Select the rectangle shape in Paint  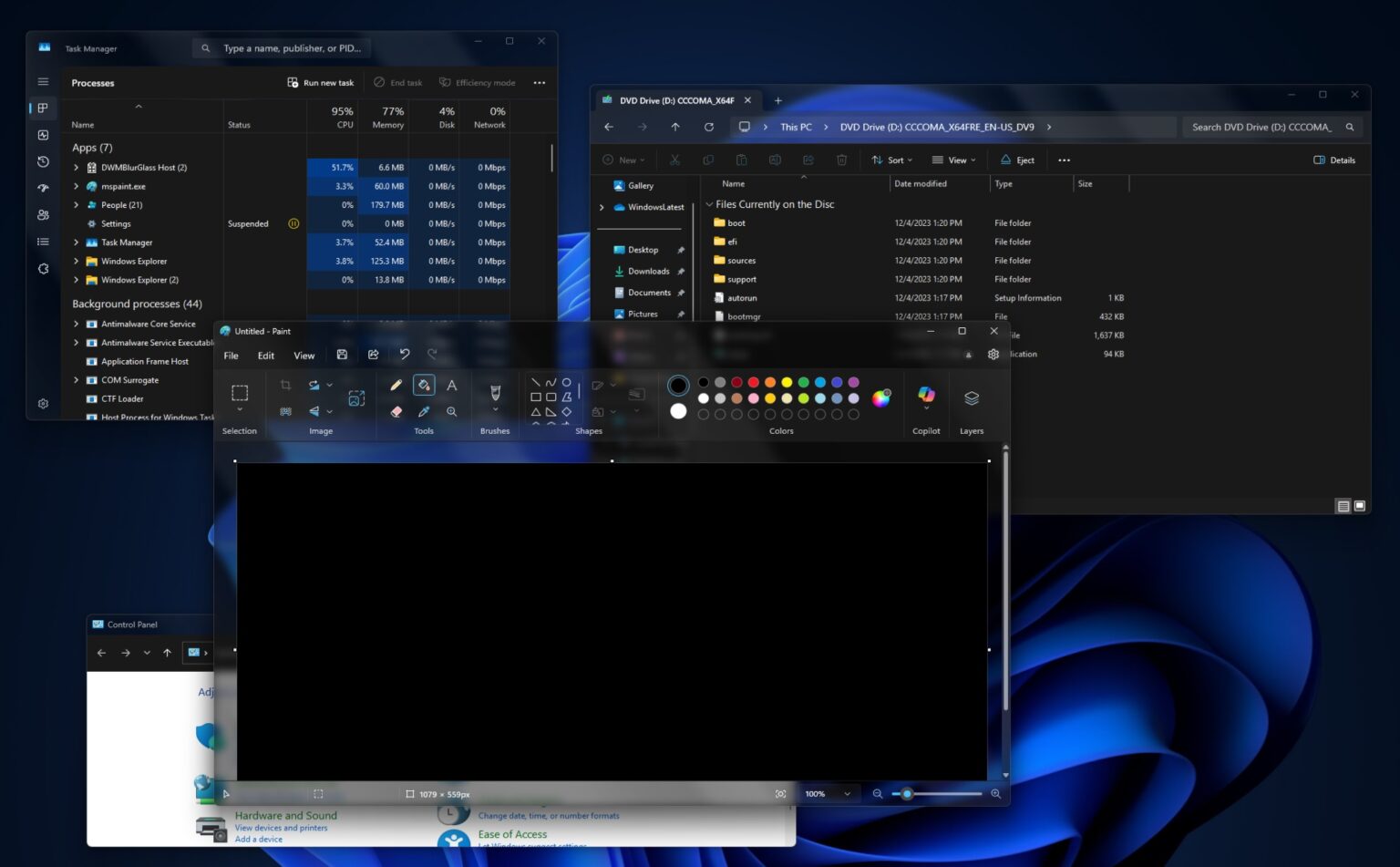click(535, 397)
